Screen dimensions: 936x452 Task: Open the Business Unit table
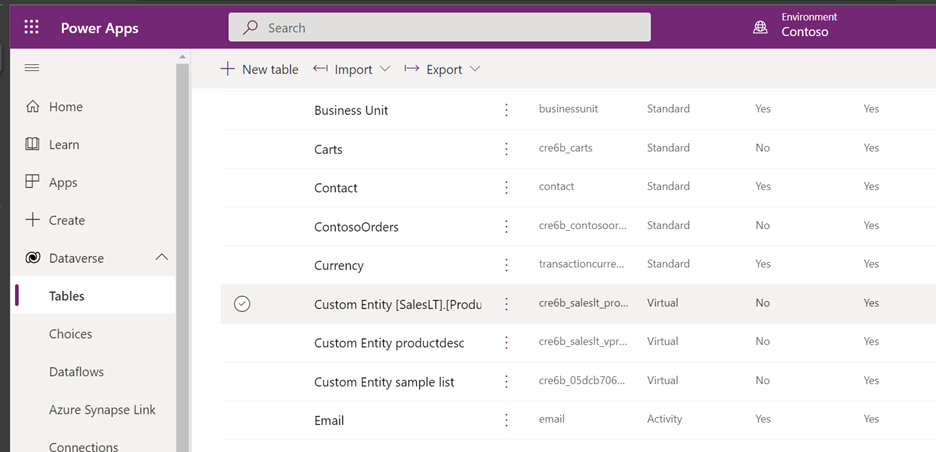click(351, 110)
